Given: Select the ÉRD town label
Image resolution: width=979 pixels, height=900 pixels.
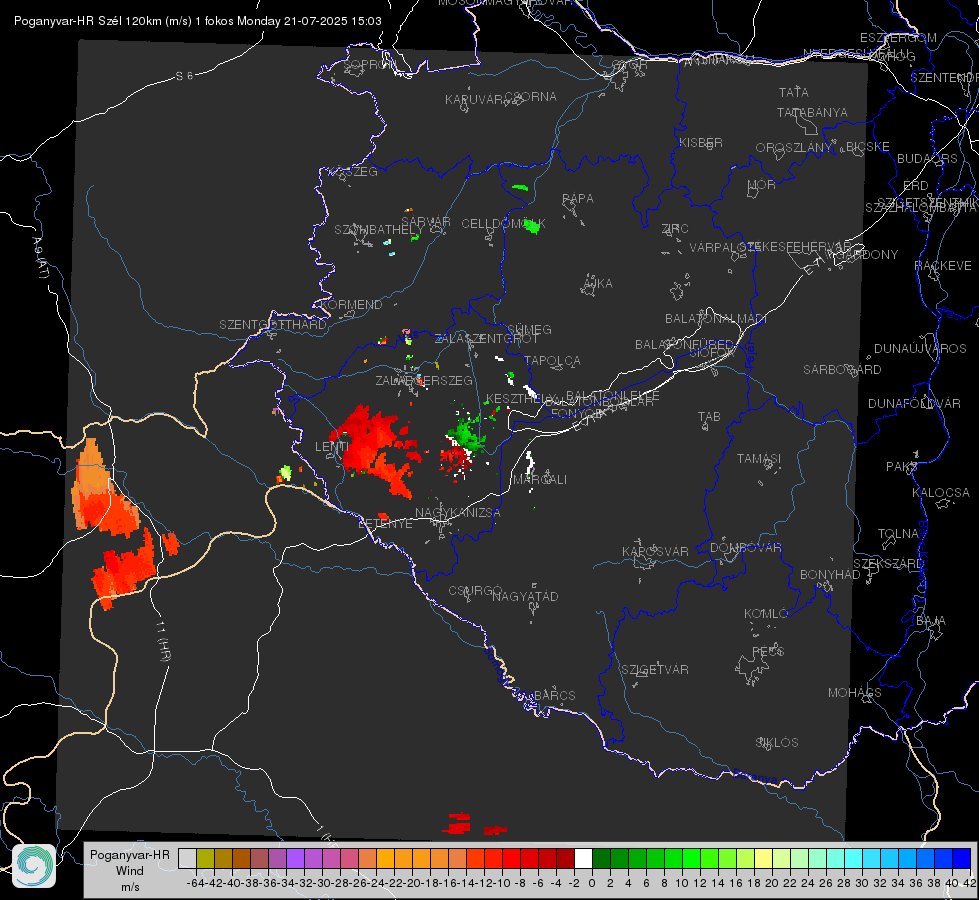Looking at the screenshot, I should [x=916, y=186].
